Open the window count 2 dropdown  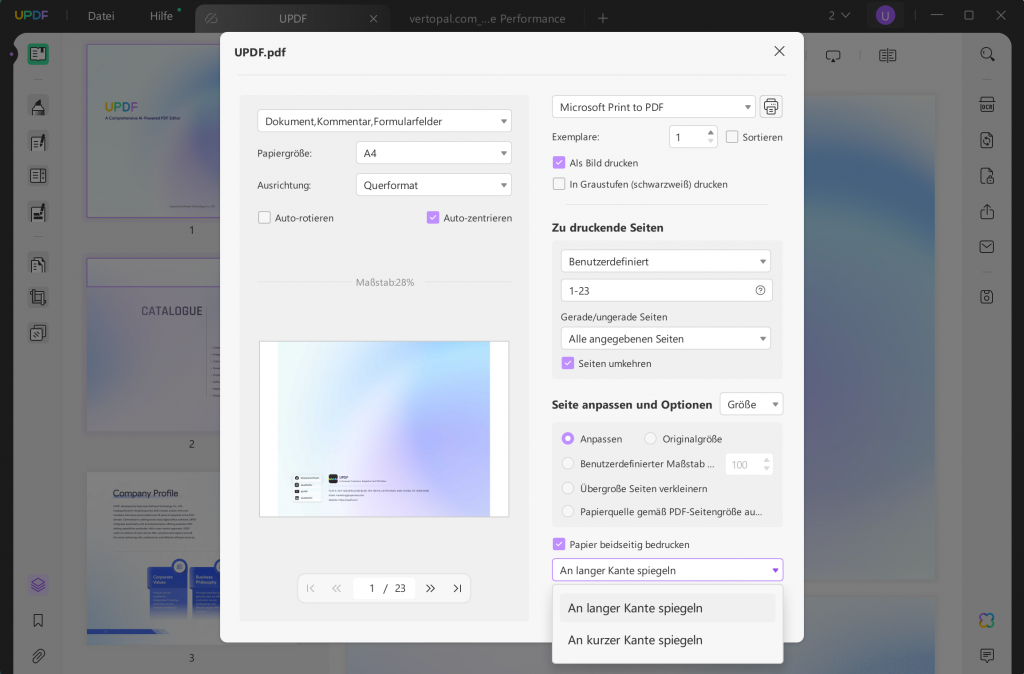839,16
